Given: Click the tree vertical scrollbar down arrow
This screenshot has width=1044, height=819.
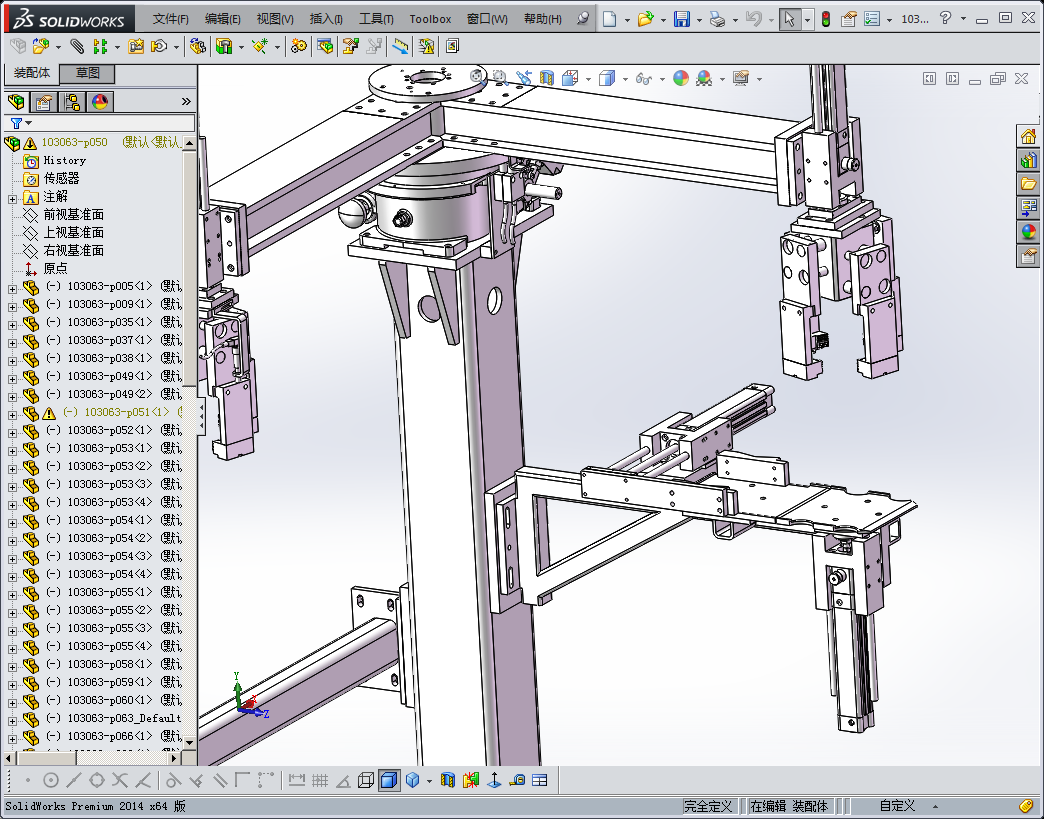Looking at the screenshot, I should pos(190,742).
